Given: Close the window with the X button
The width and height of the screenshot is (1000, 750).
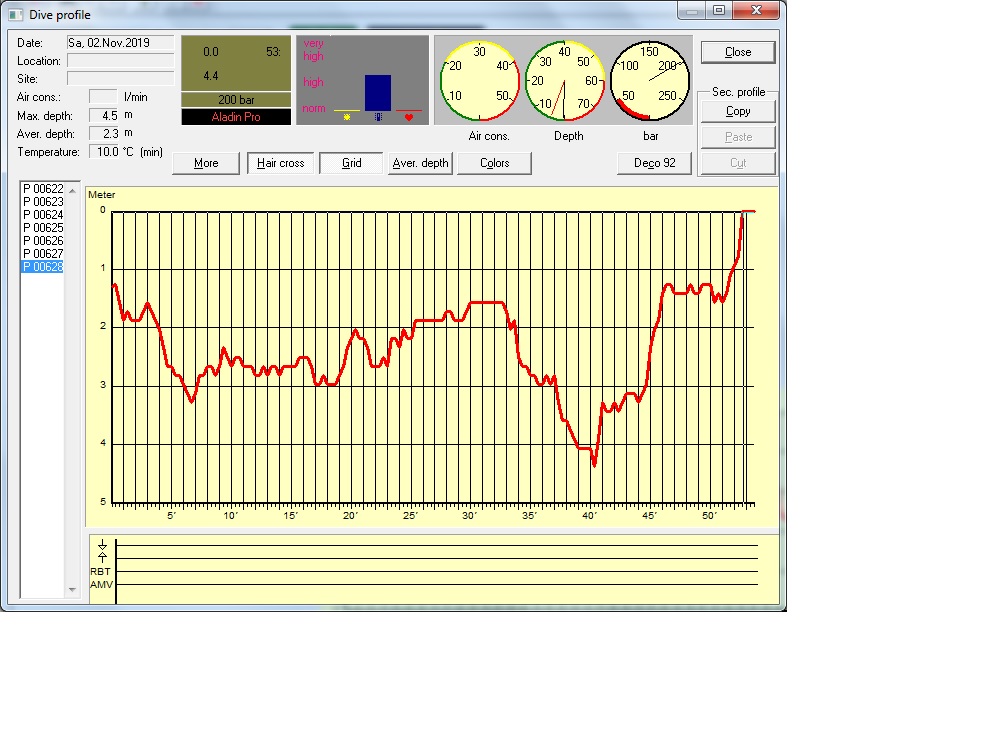Looking at the screenshot, I should (756, 10).
